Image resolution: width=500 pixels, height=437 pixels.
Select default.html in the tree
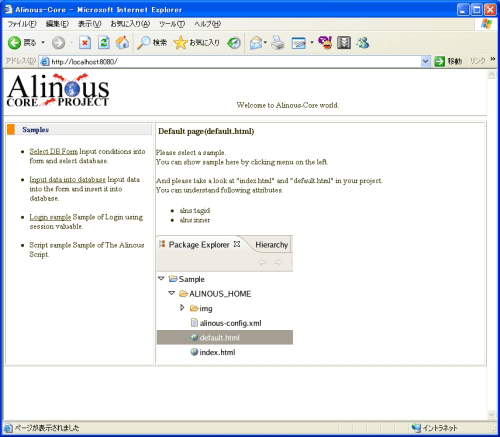point(225,338)
